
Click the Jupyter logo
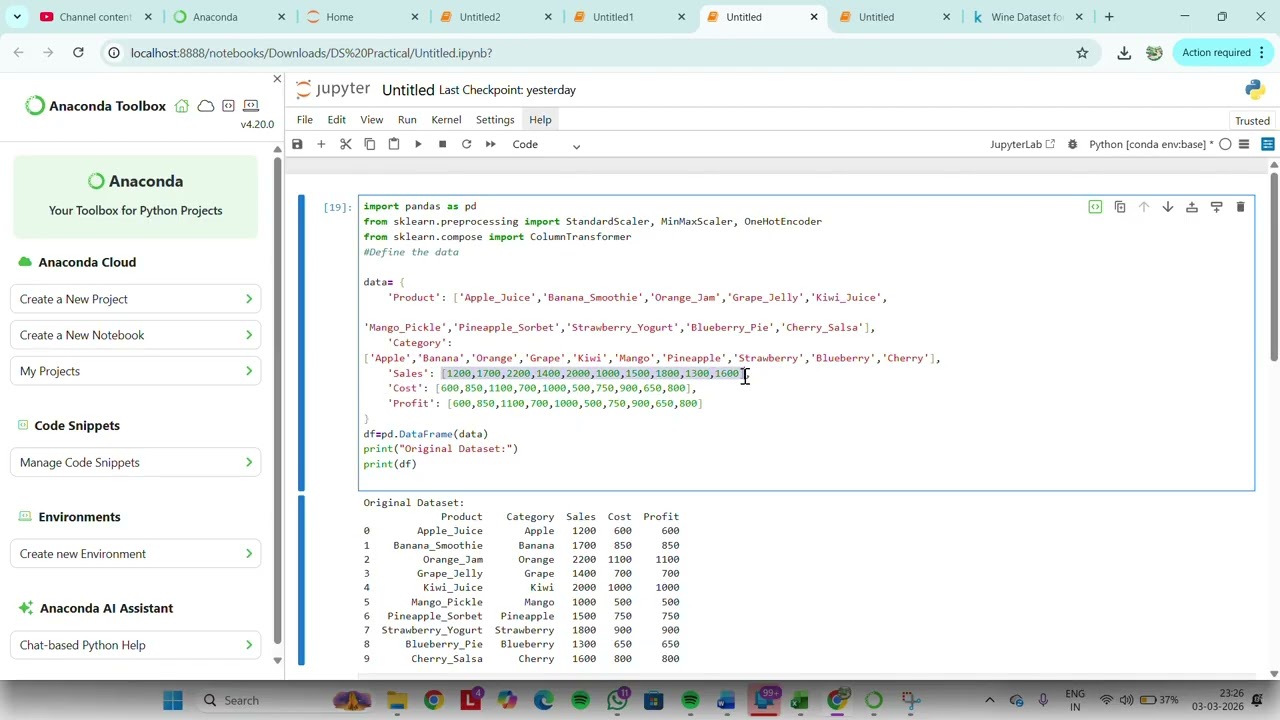(332, 89)
